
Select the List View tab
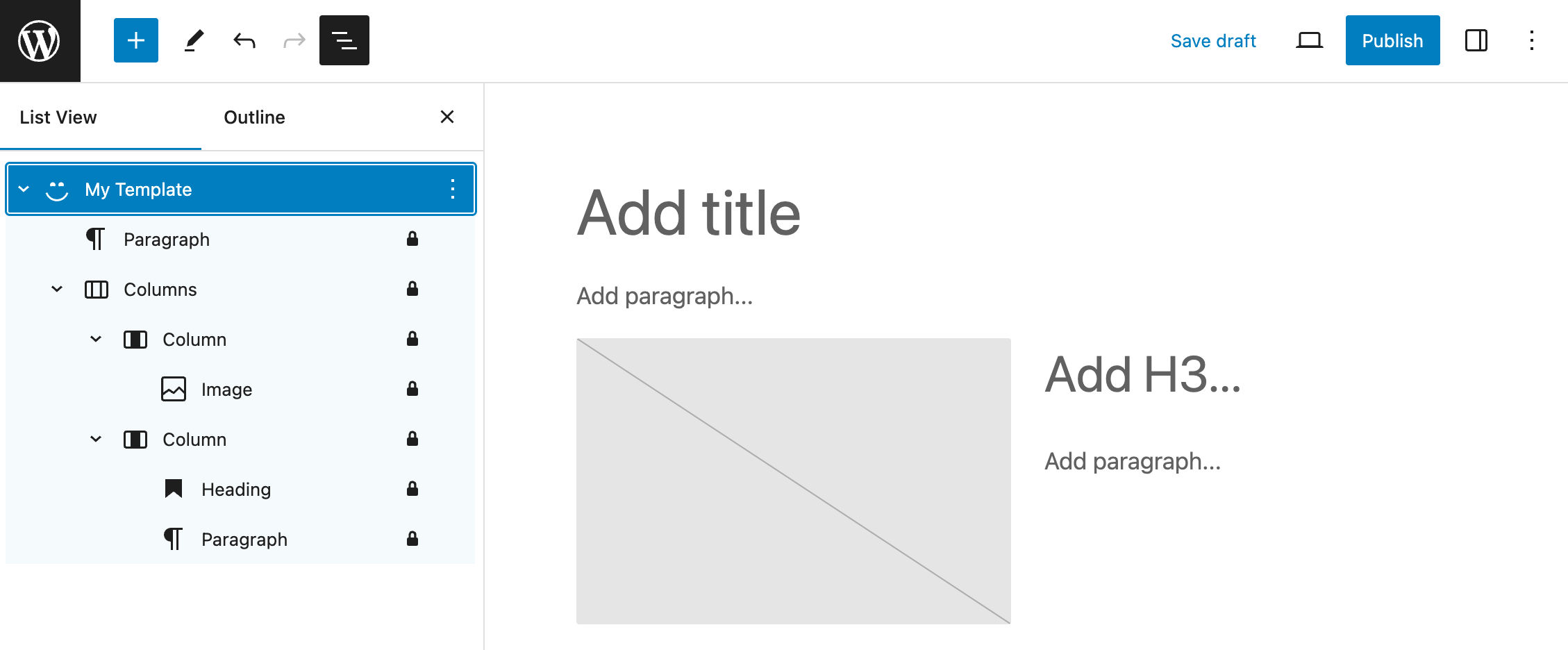pyautogui.click(x=58, y=117)
